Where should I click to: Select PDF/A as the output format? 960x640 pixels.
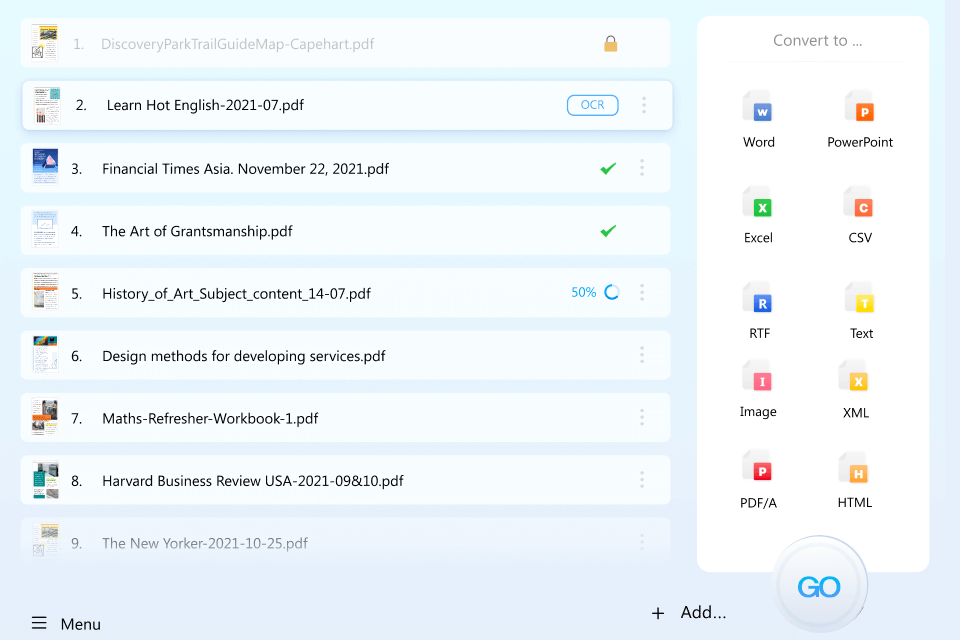tap(759, 480)
